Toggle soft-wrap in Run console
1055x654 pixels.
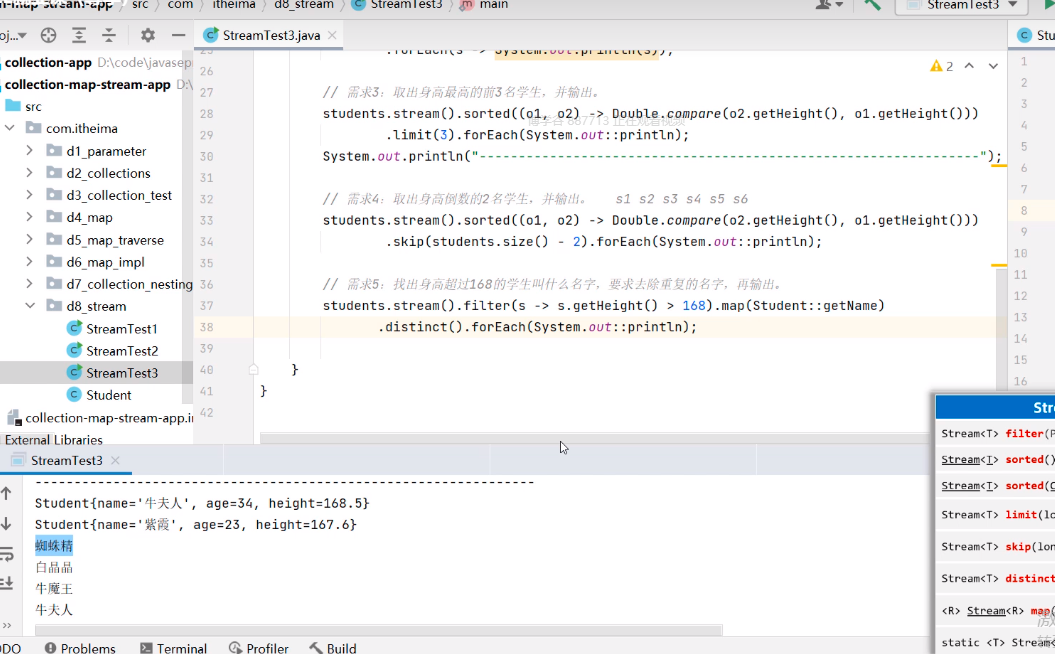7,554
